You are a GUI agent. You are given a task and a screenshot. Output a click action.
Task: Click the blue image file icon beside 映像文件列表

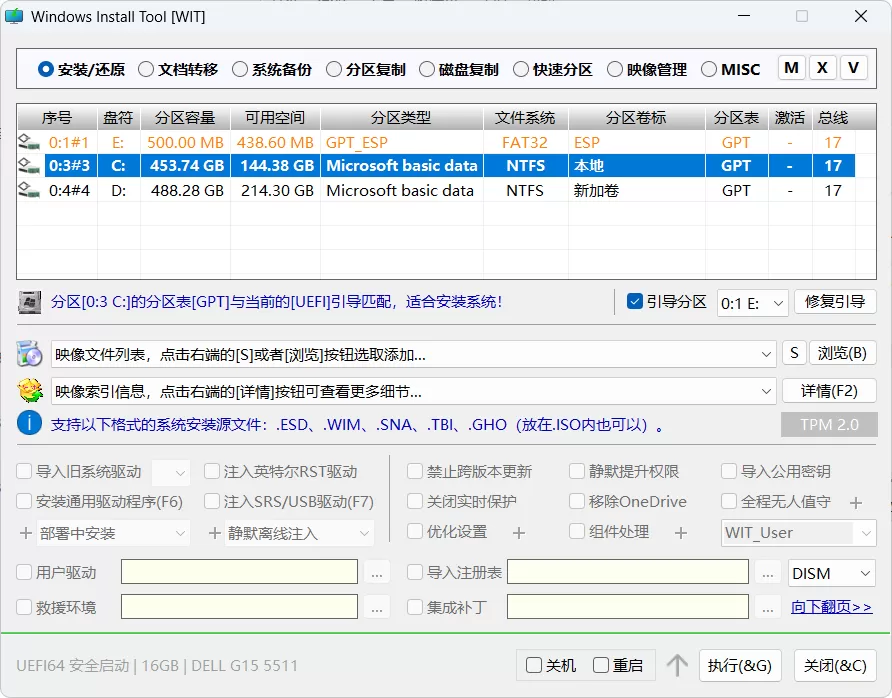coord(29,352)
